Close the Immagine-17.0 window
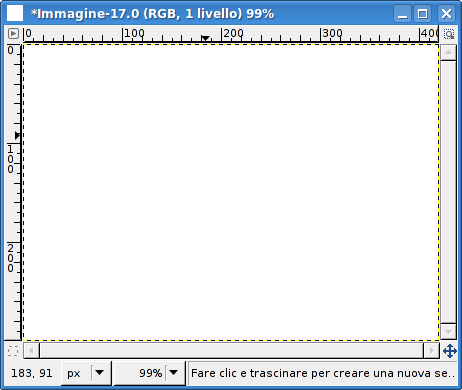Image resolution: width=462 pixels, height=390 pixels. (446, 14)
